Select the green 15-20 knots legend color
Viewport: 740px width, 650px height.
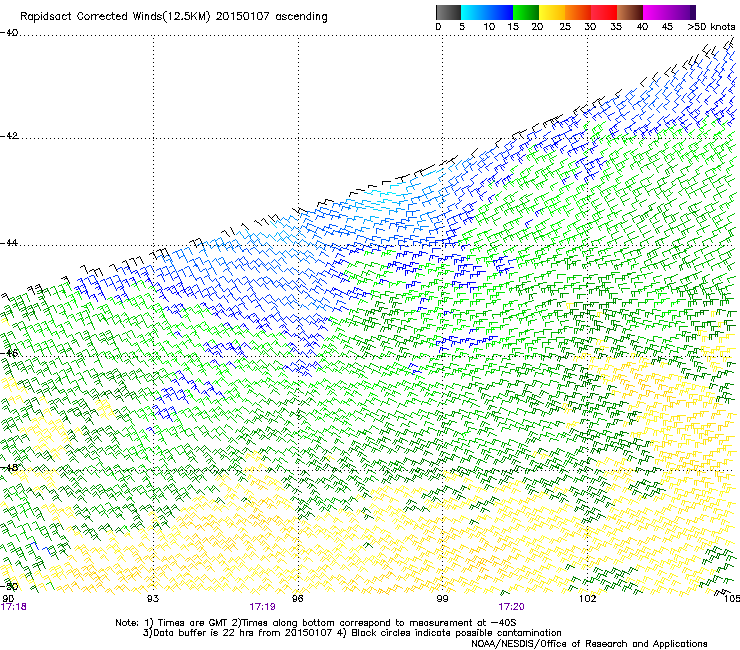tap(526, 12)
